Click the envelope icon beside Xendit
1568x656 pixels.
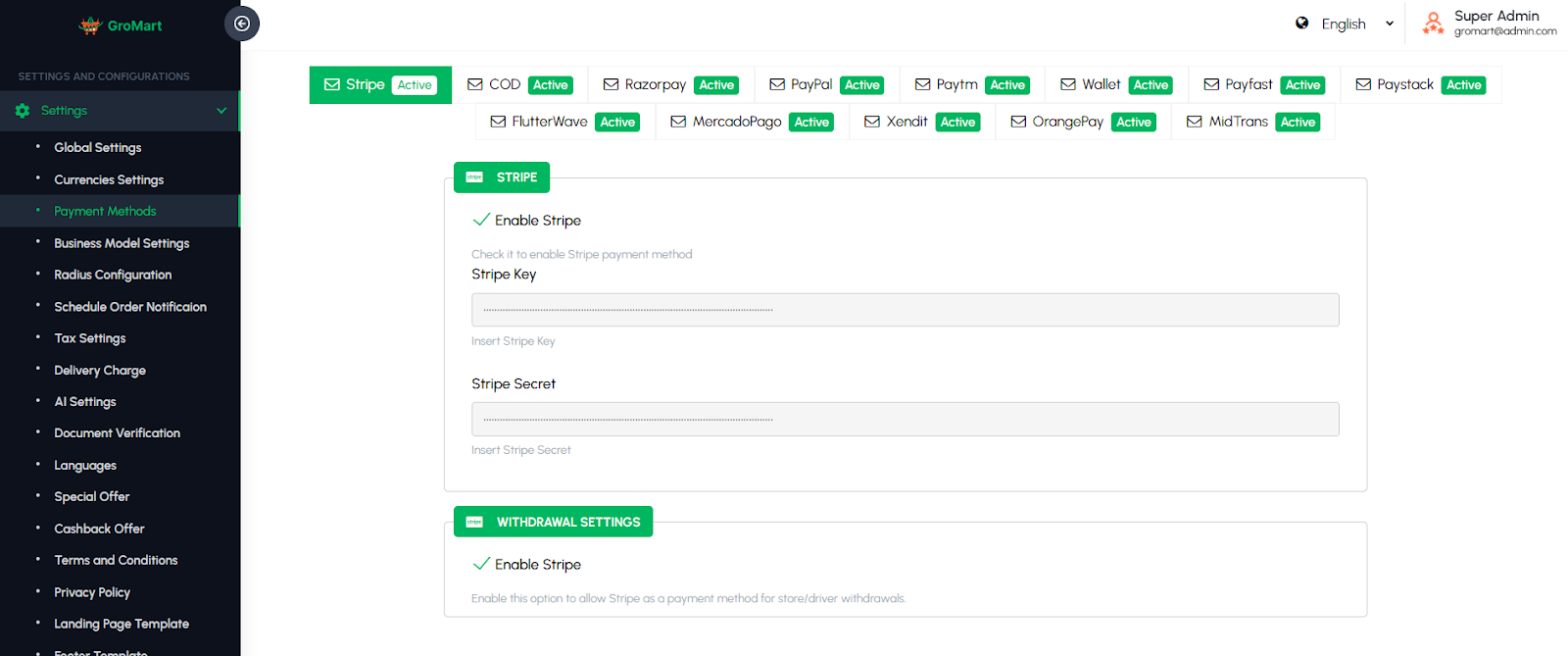pyautogui.click(x=872, y=122)
